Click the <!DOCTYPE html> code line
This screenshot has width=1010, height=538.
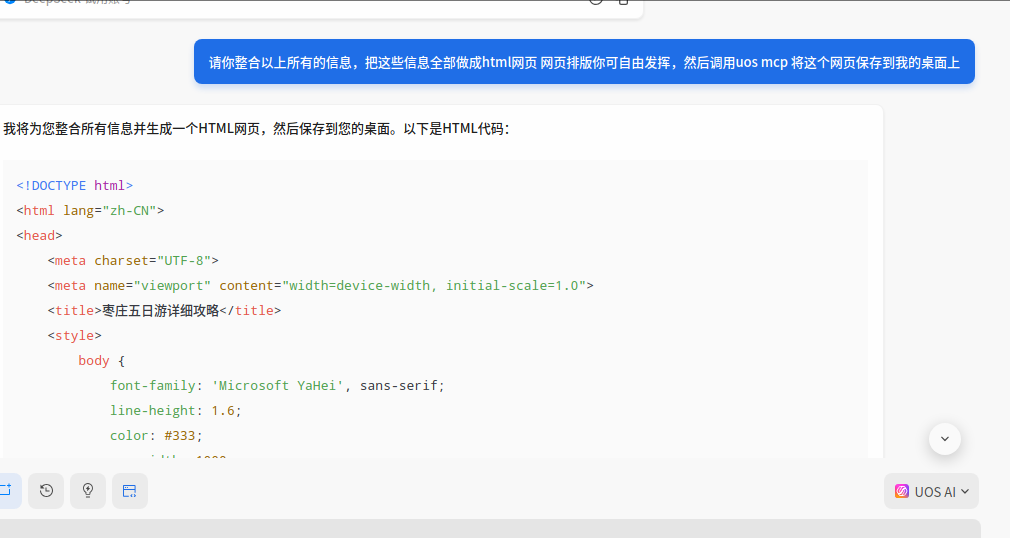click(x=75, y=186)
